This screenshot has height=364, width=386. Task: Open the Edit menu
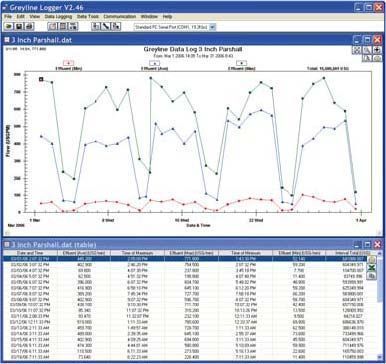(x=21, y=16)
